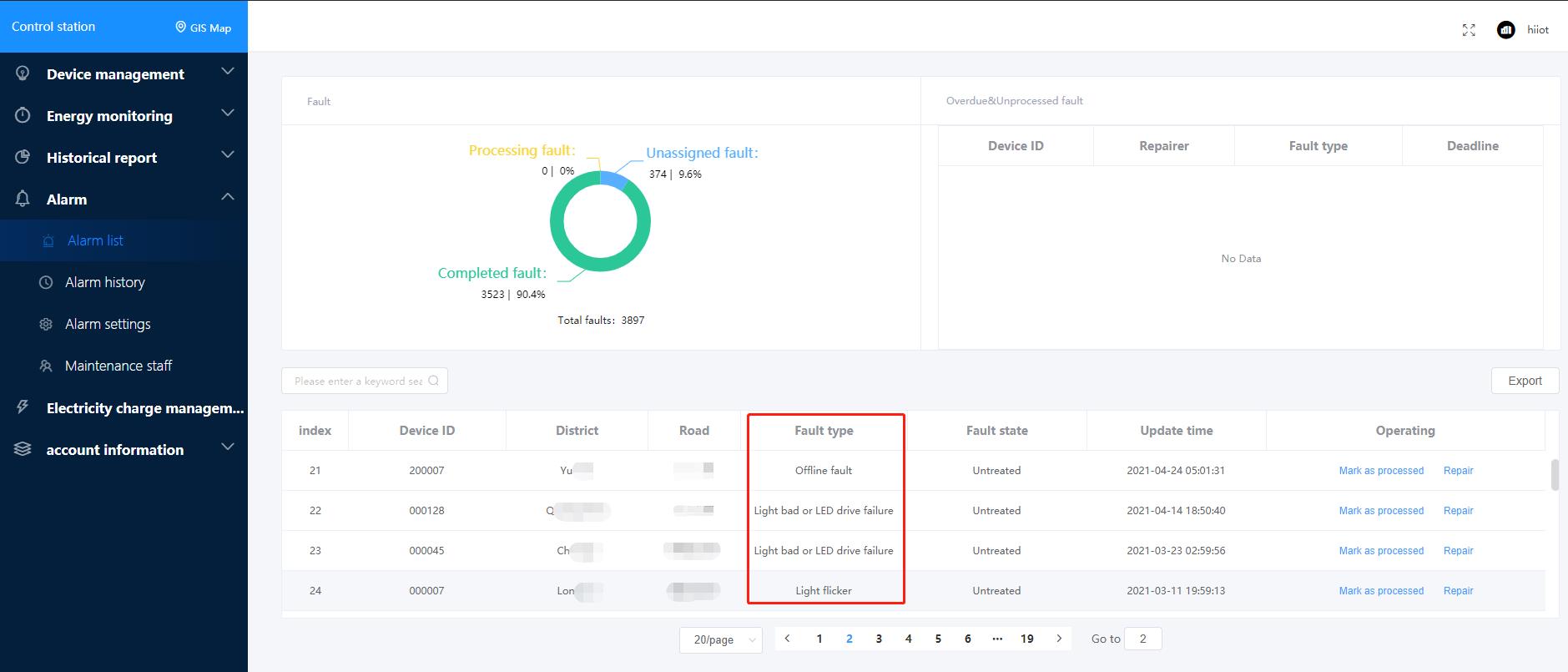Click the Export button
The image size is (1568, 672).
coord(1525,381)
